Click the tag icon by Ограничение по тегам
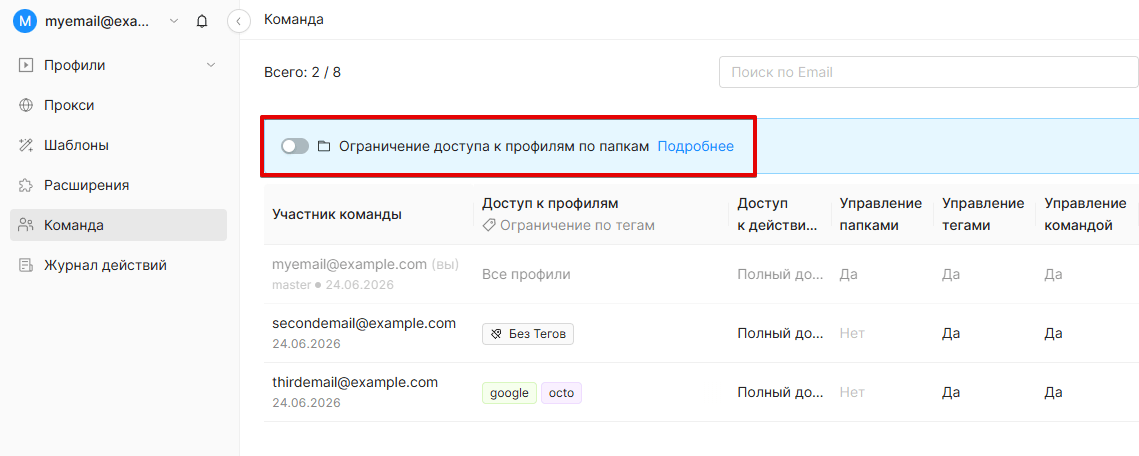 pos(489,226)
